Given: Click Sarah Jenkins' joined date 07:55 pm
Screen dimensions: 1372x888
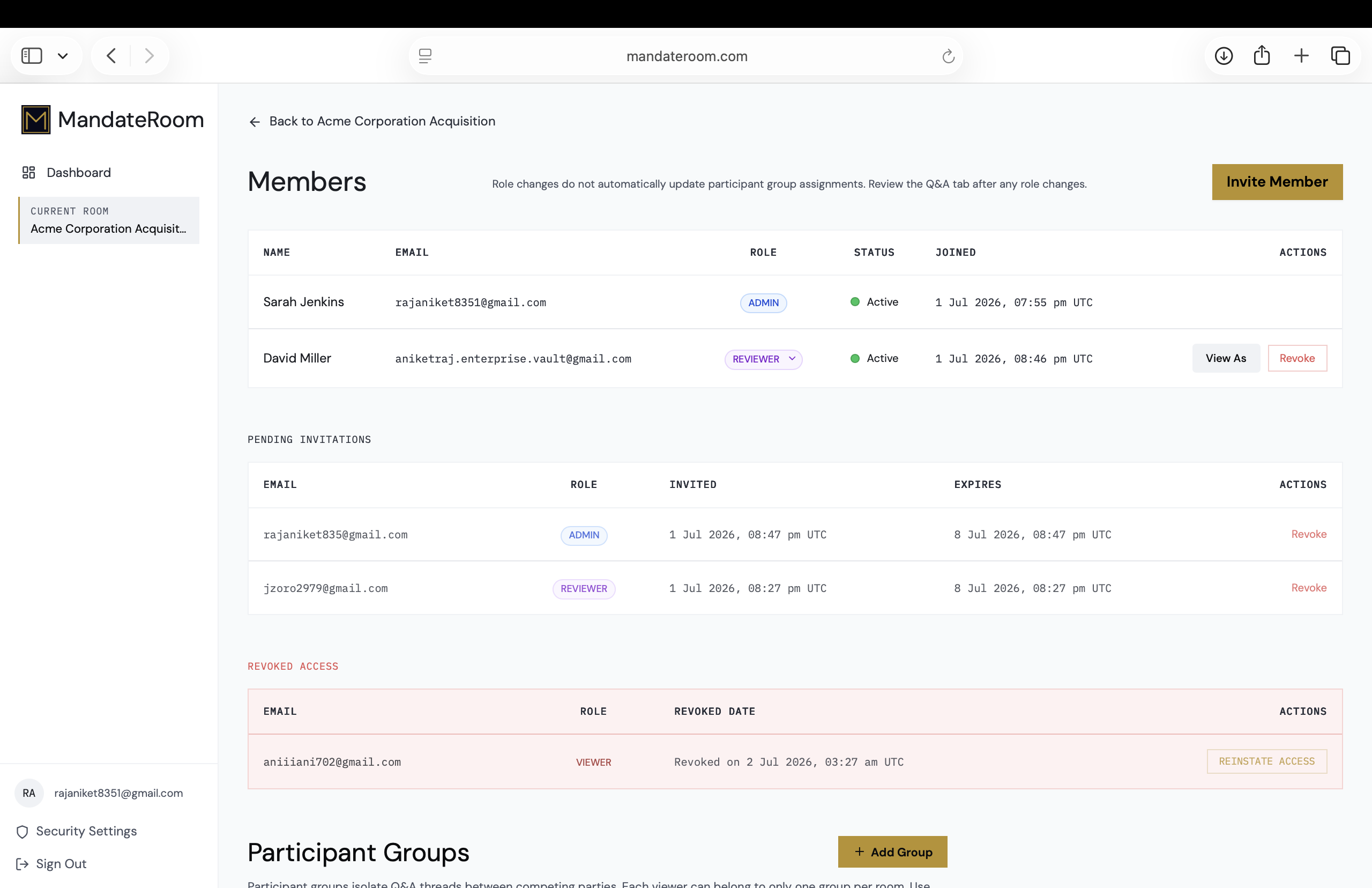Looking at the screenshot, I should pos(1013,302).
